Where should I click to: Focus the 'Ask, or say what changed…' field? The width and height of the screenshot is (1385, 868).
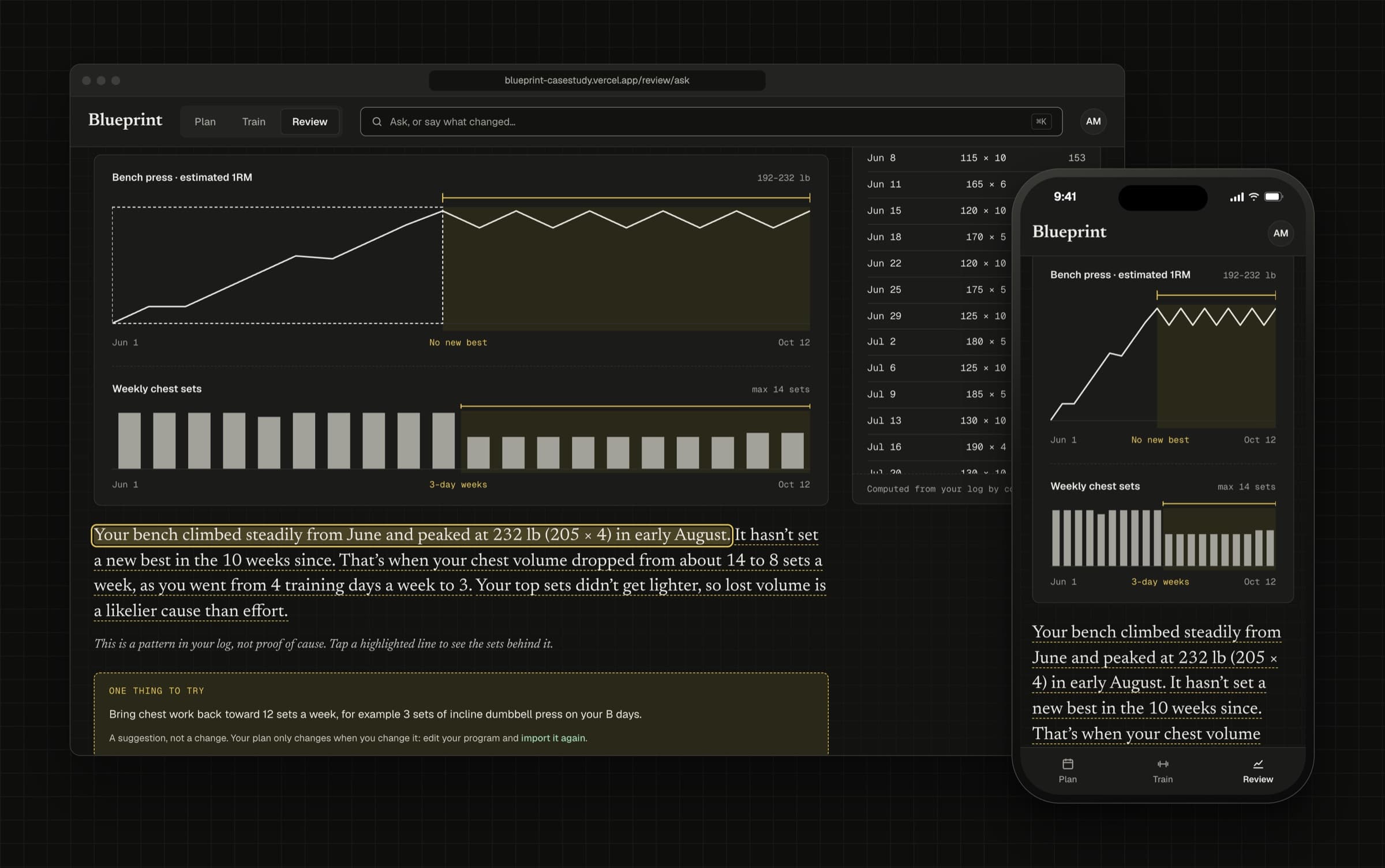pos(711,122)
